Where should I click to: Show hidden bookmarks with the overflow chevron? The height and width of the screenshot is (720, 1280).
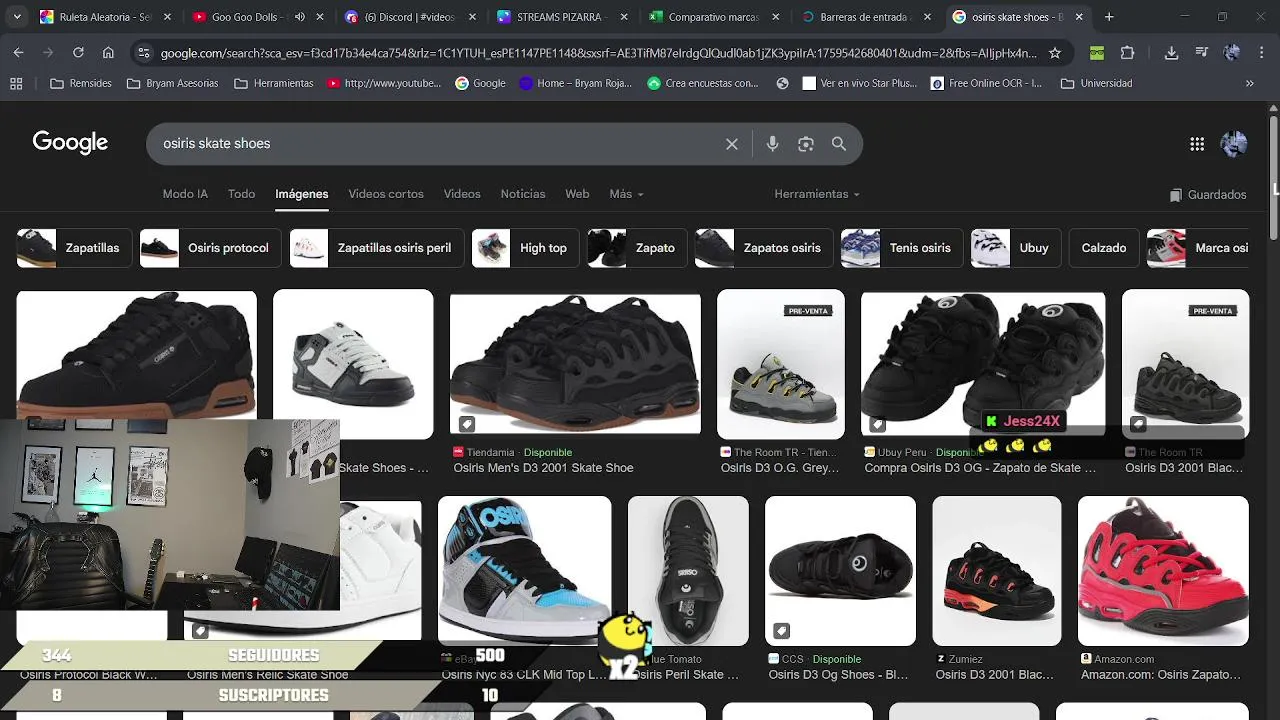click(x=1249, y=83)
